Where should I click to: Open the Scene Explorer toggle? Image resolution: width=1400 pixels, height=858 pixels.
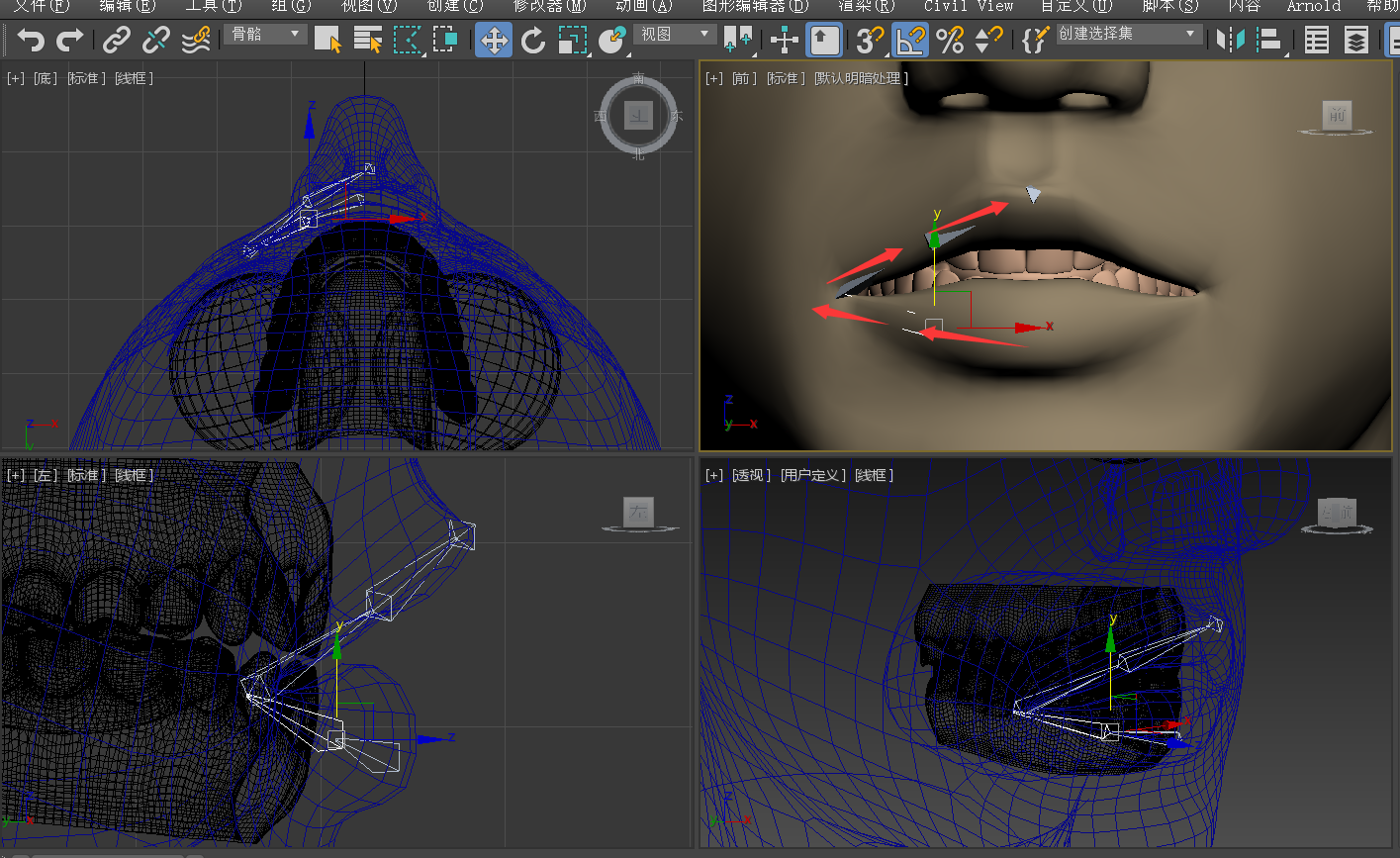click(1316, 41)
